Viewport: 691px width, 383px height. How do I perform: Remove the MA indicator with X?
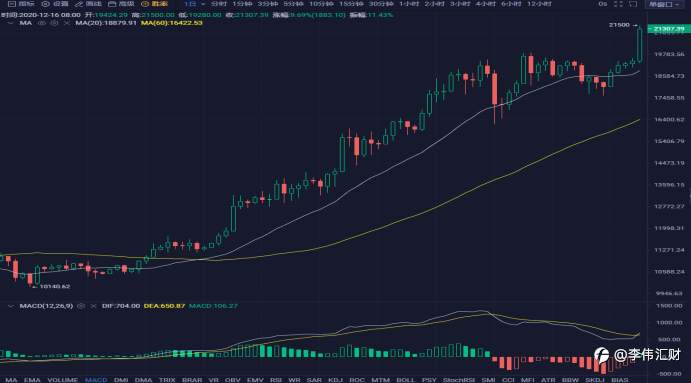tap(67, 23)
